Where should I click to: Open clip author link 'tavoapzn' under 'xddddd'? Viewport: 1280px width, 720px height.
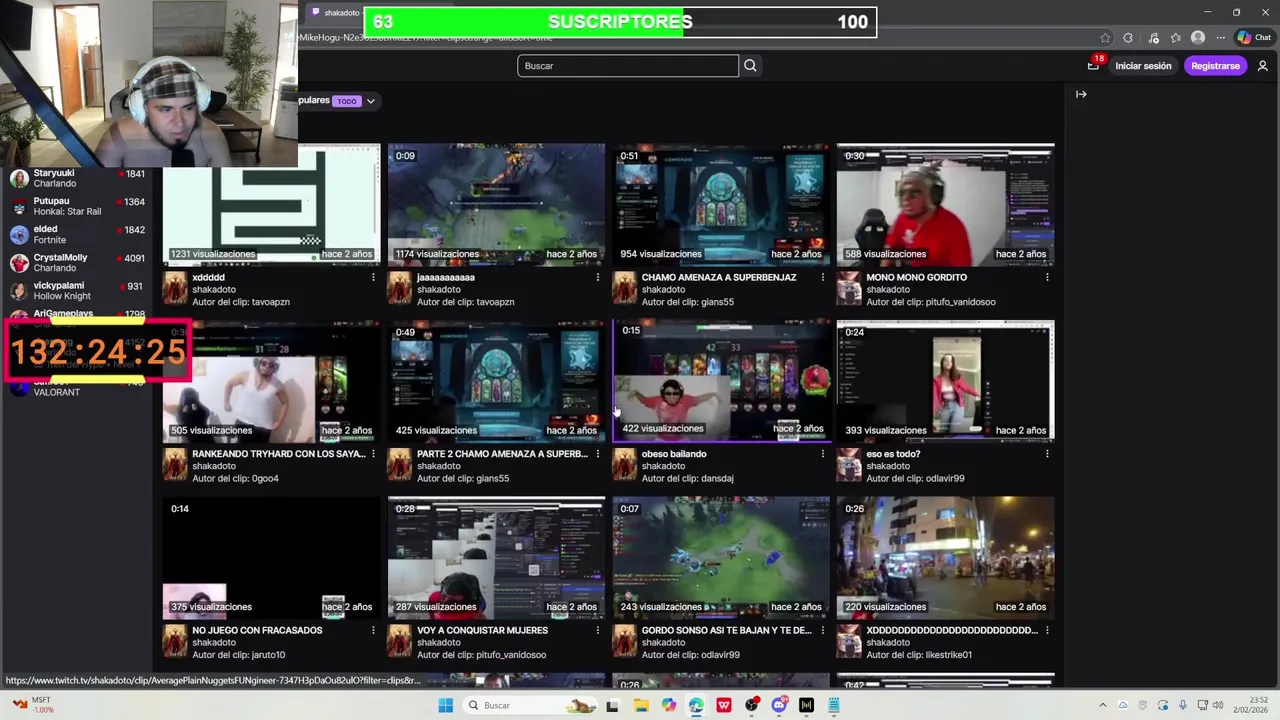click(270, 302)
